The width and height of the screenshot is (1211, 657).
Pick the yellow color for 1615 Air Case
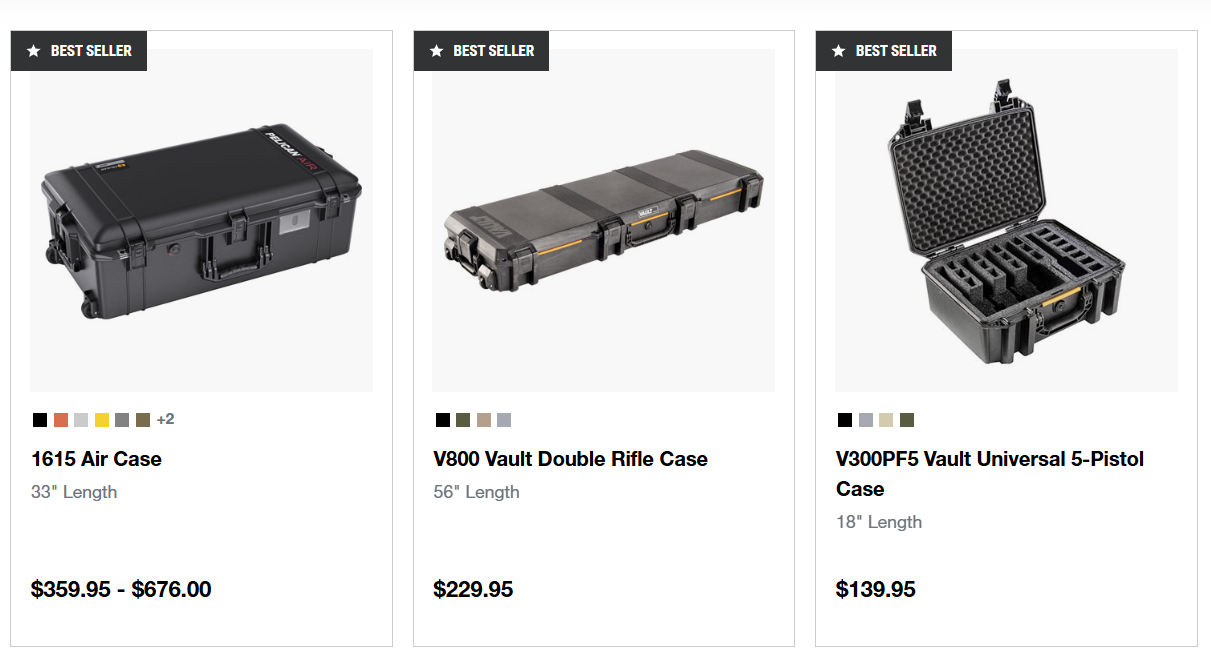102,420
